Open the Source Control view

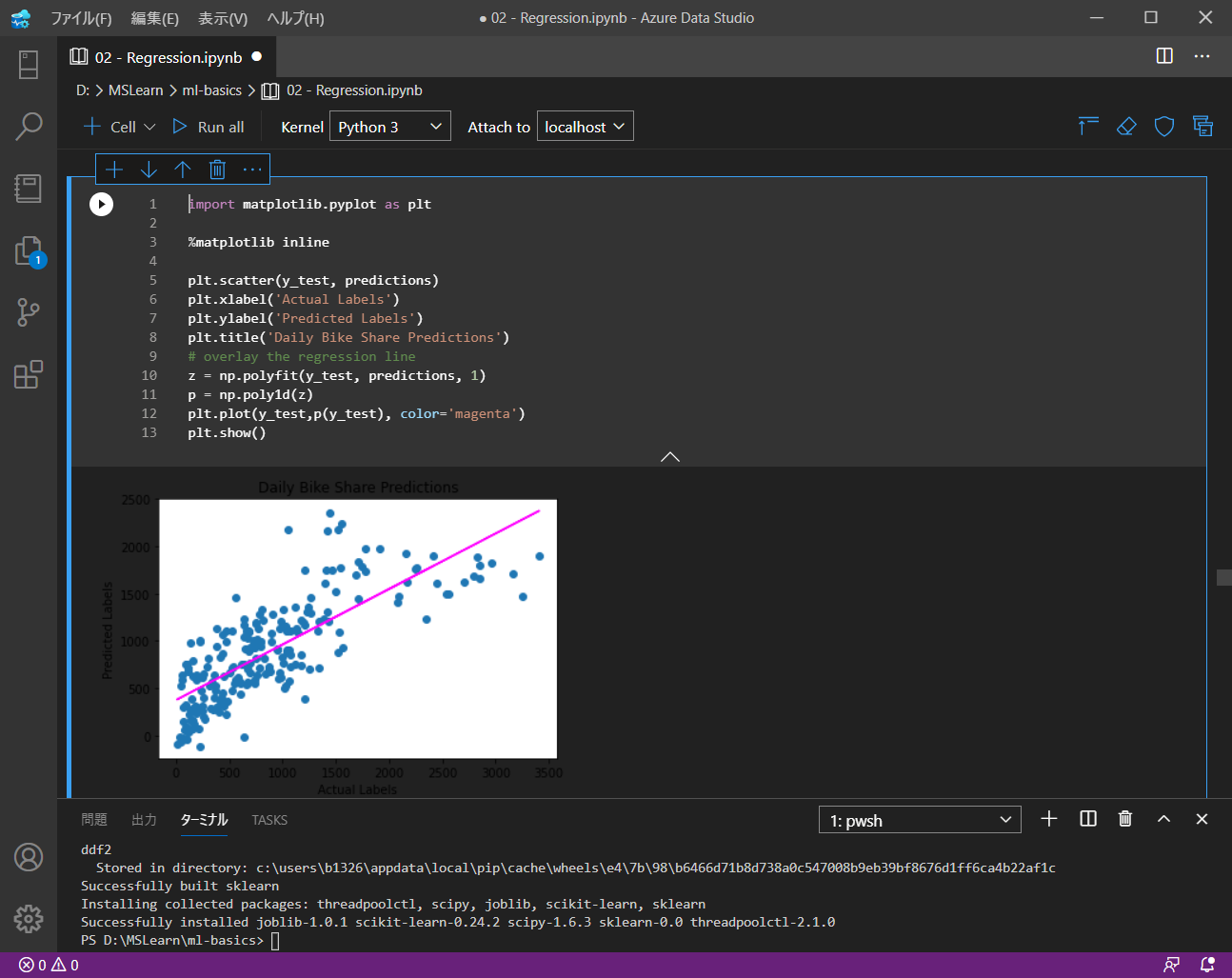click(x=29, y=312)
